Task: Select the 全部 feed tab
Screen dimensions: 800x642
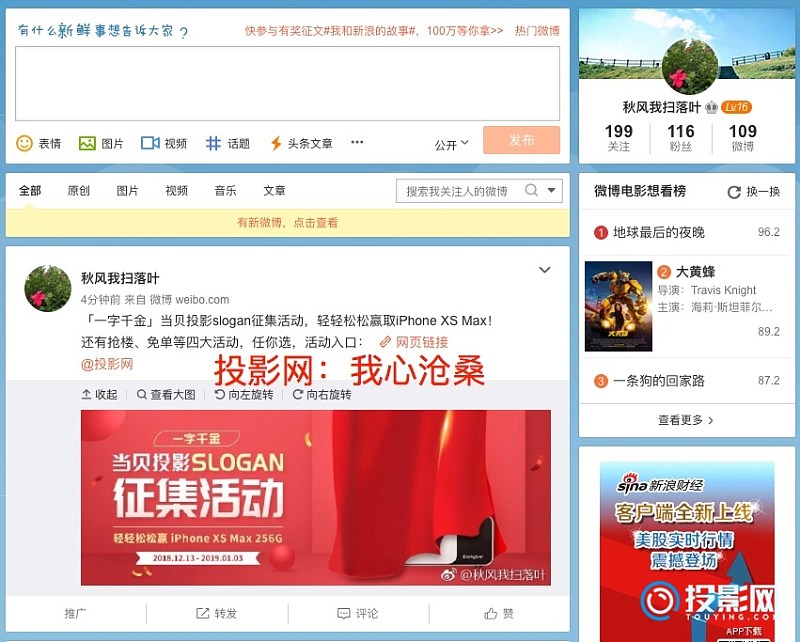Action: (30, 191)
